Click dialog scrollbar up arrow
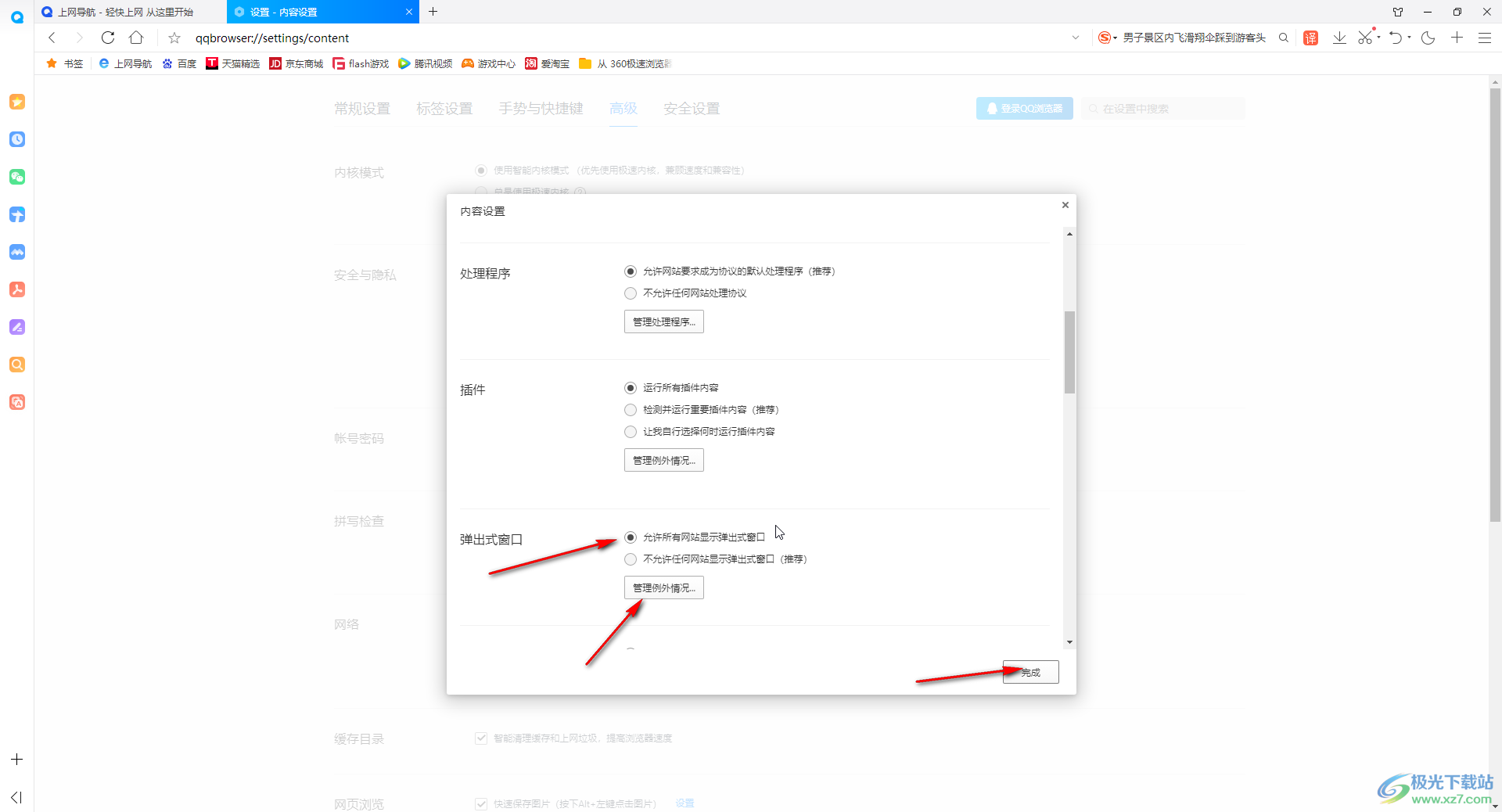The height and width of the screenshot is (812, 1502). pos(1069,234)
